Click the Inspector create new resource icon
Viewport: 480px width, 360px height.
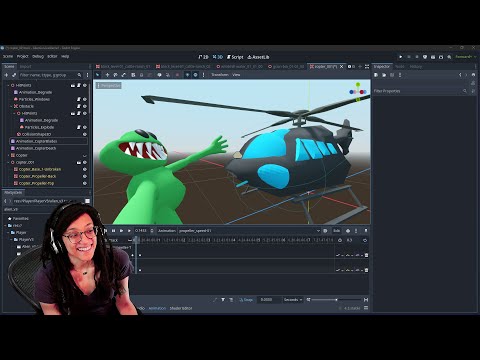coord(376,75)
